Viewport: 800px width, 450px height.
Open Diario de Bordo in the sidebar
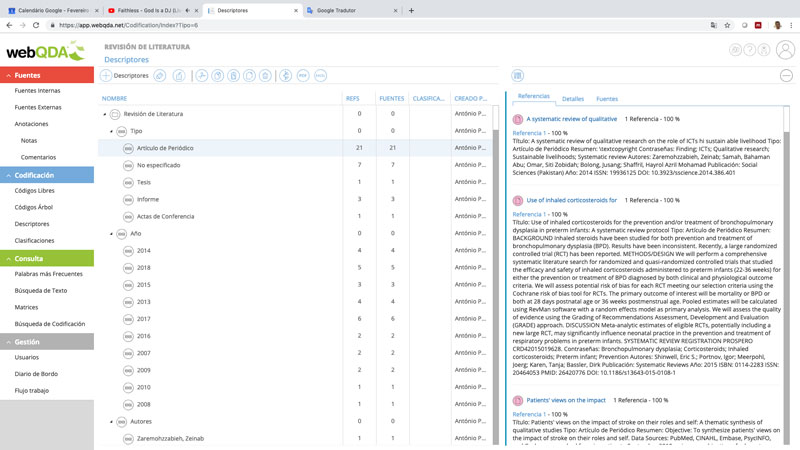[x=36, y=373]
